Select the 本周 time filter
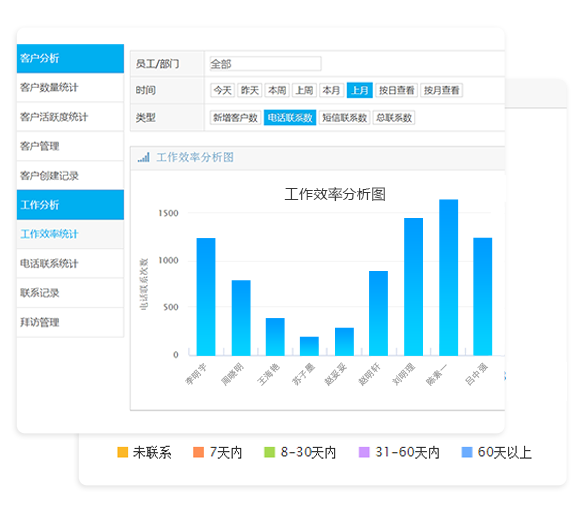The width and height of the screenshot is (584, 518). [277, 90]
